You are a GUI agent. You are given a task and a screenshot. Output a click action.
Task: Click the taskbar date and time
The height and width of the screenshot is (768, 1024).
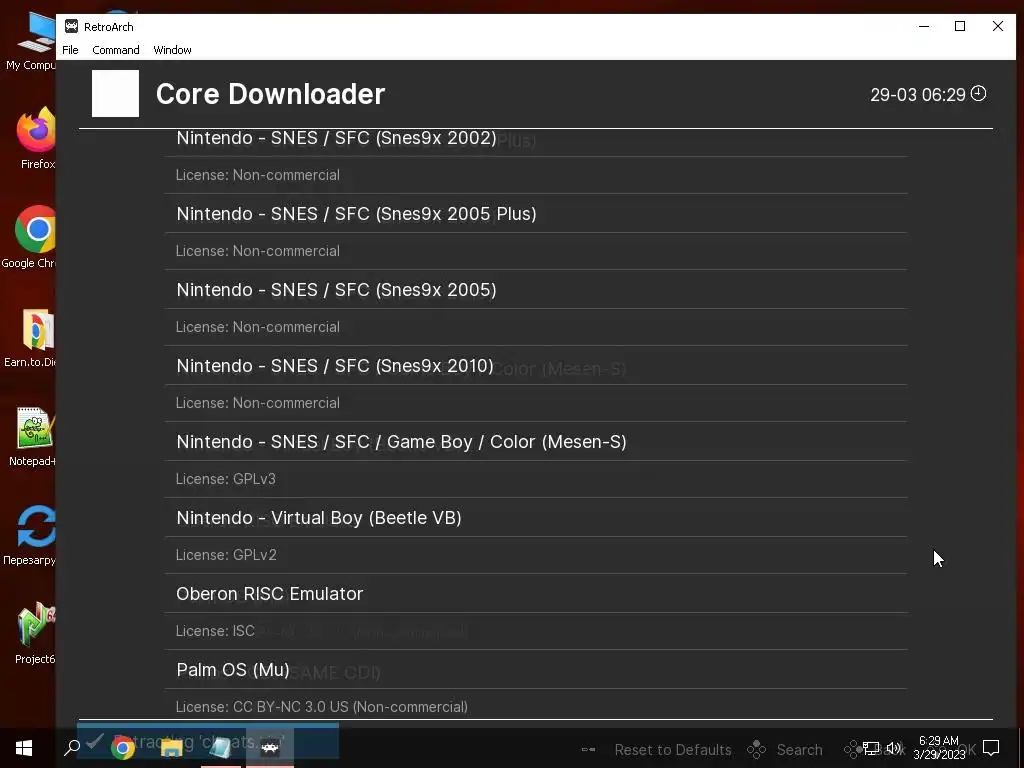click(939, 748)
